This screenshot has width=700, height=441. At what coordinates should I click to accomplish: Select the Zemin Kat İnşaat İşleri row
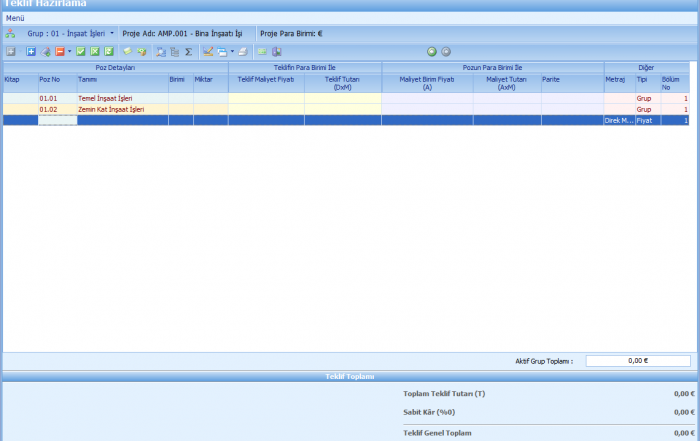pos(111,109)
